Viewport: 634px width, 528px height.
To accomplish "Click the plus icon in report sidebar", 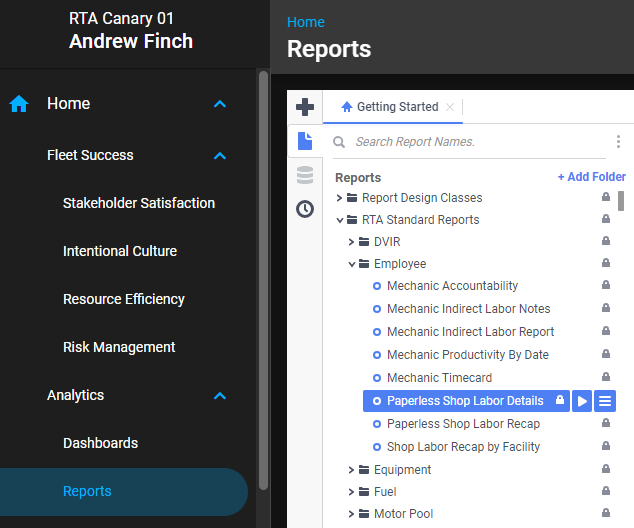I will click(305, 107).
